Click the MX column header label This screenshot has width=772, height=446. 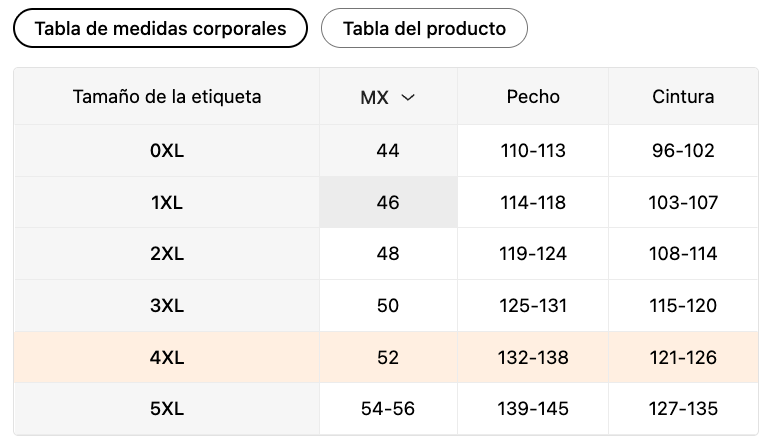[374, 97]
